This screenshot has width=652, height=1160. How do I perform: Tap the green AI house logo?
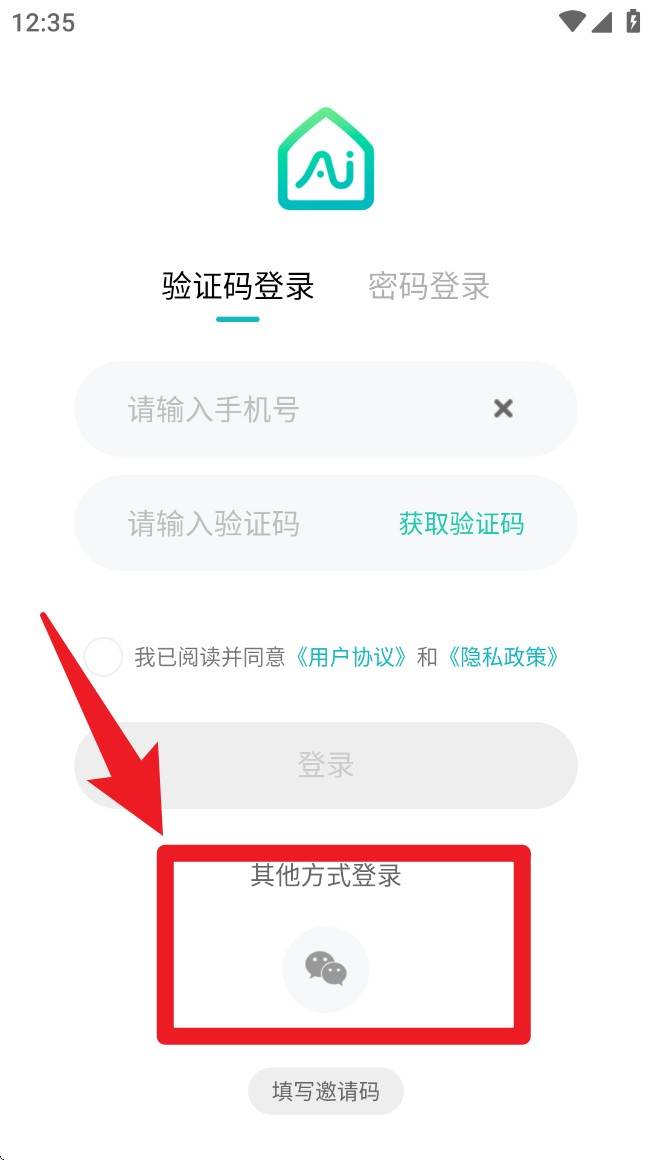[x=326, y=159]
